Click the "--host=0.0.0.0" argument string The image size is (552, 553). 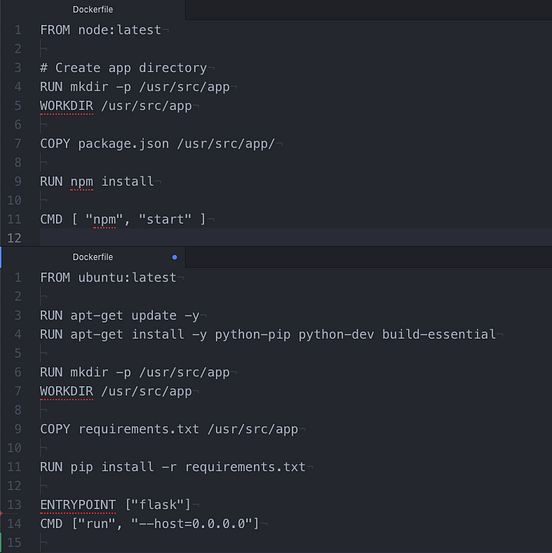pyautogui.click(x=192, y=524)
